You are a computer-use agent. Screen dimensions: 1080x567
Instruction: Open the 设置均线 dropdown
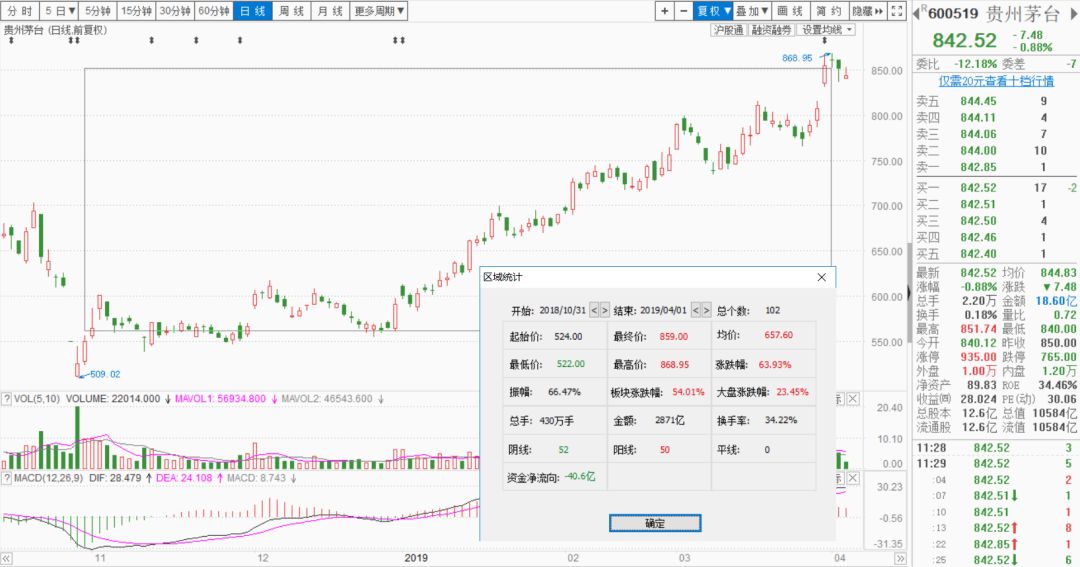tap(826, 30)
